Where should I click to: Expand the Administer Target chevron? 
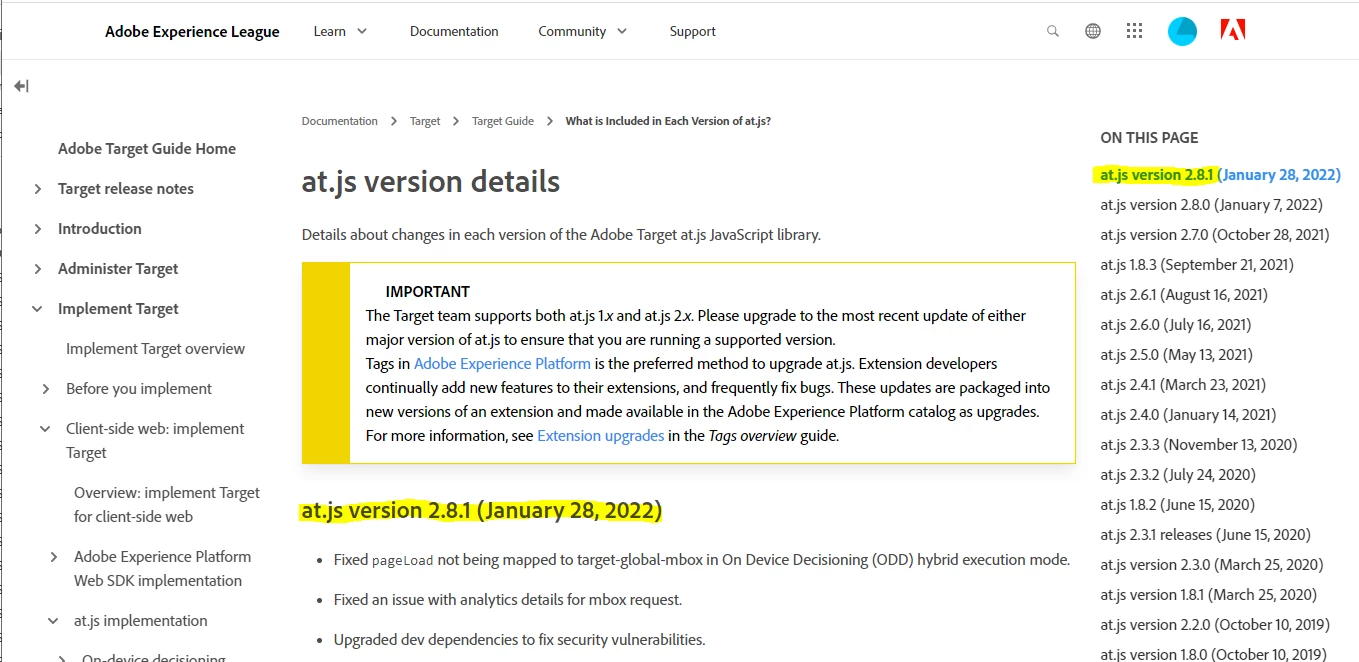[38, 269]
